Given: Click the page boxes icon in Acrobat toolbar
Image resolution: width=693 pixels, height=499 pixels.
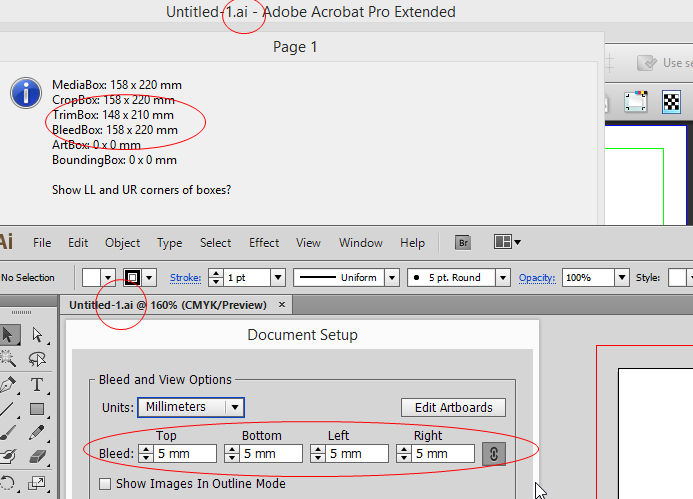Looking at the screenshot, I should tap(636, 102).
